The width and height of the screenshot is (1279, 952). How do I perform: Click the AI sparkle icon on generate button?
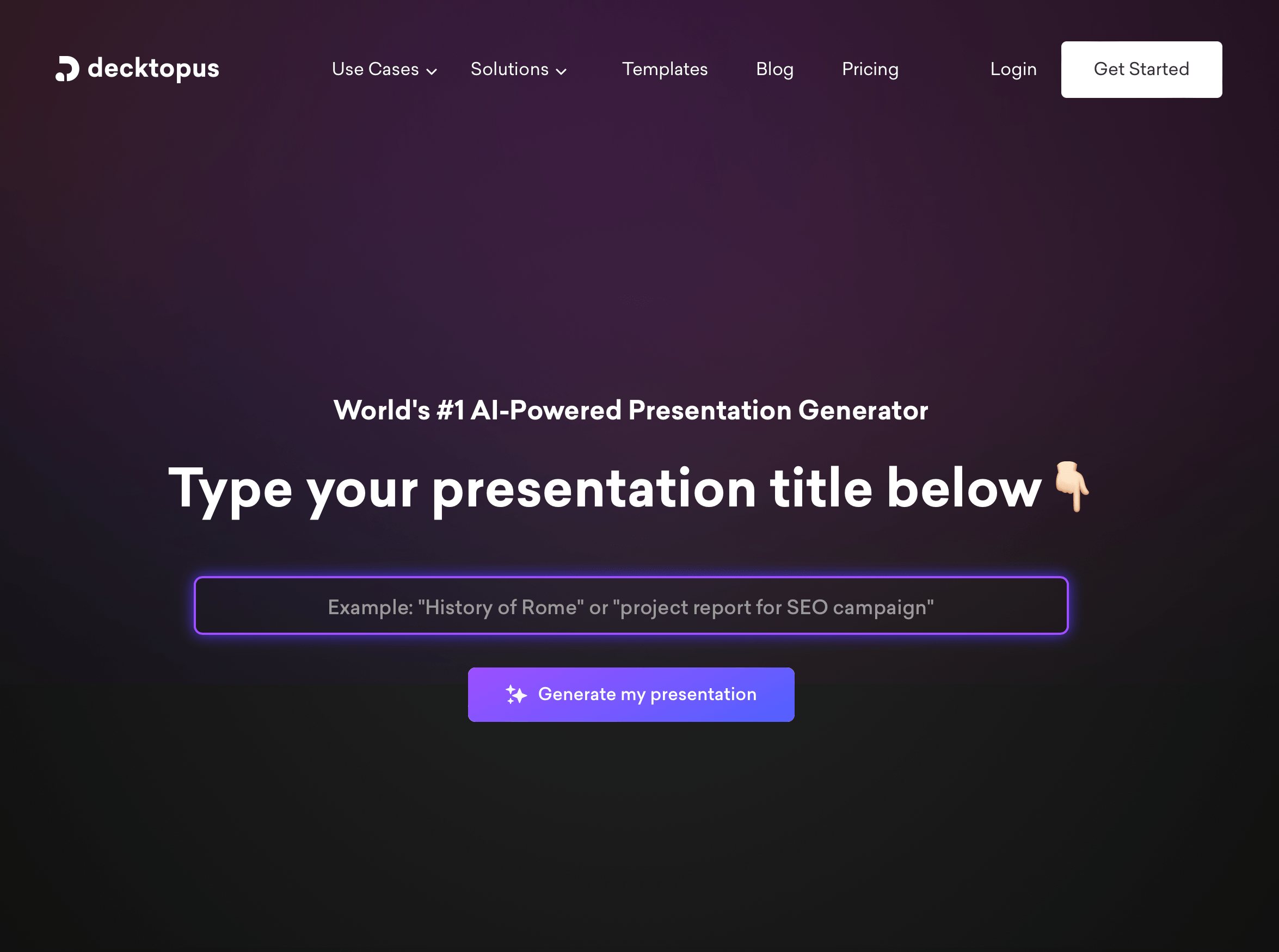point(516,694)
